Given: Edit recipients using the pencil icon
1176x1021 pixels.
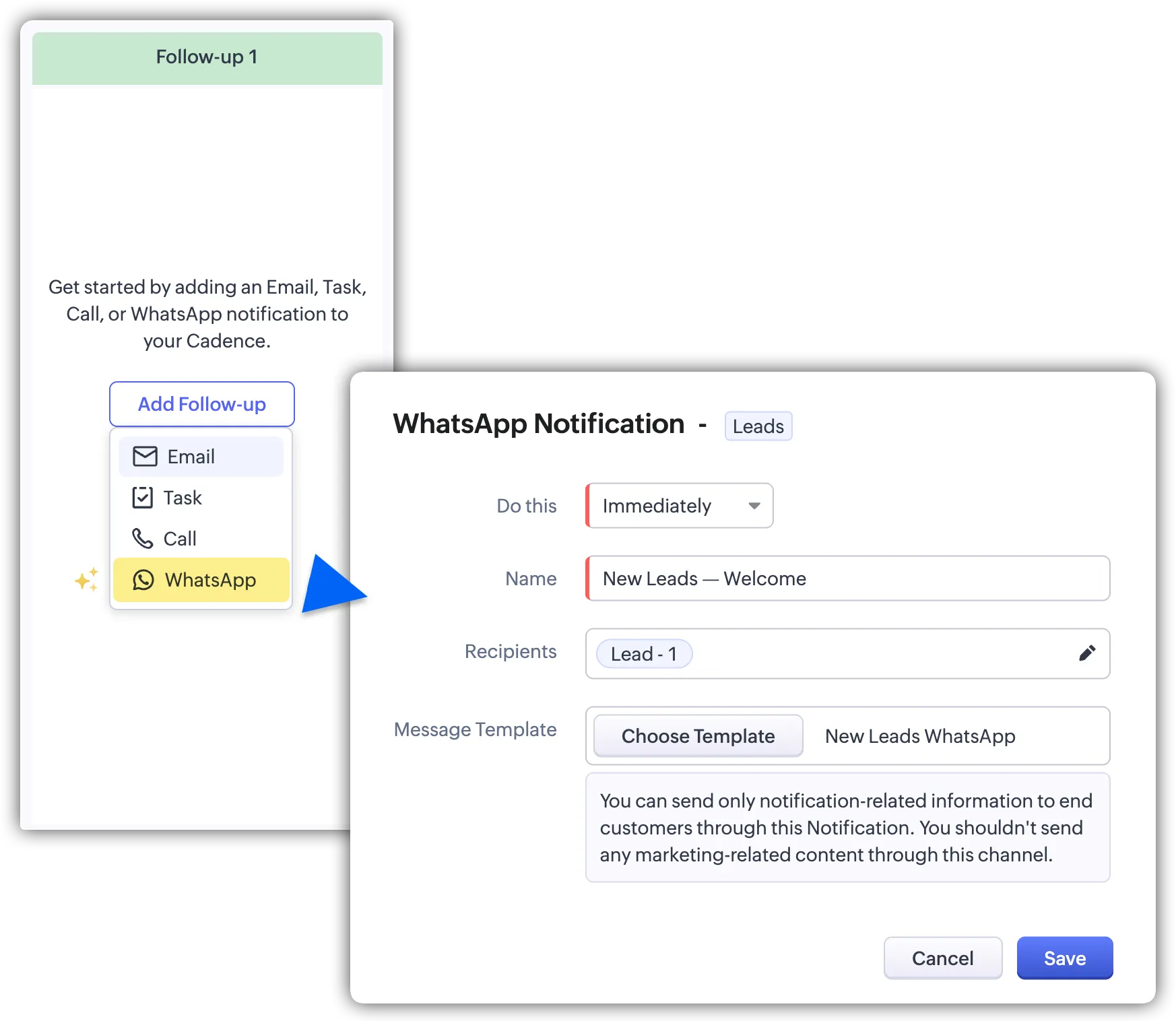Looking at the screenshot, I should (1087, 653).
